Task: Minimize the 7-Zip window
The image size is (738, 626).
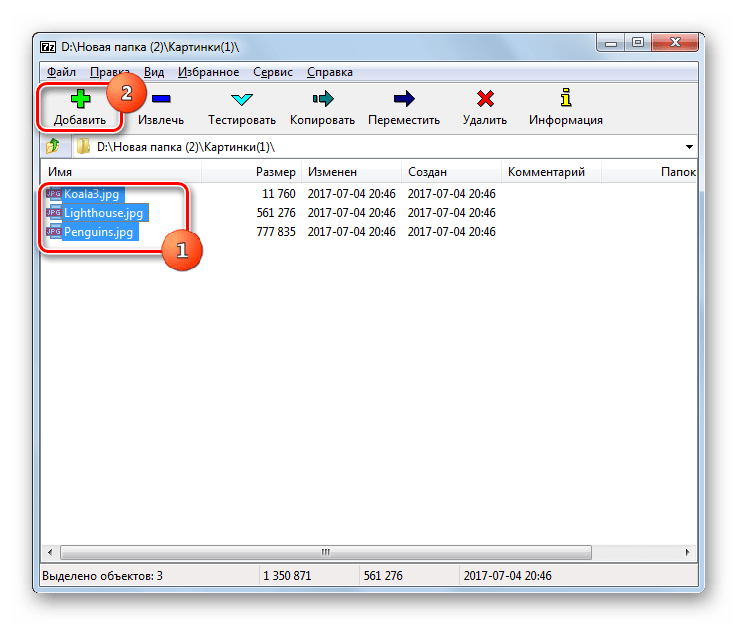Action: (611, 43)
